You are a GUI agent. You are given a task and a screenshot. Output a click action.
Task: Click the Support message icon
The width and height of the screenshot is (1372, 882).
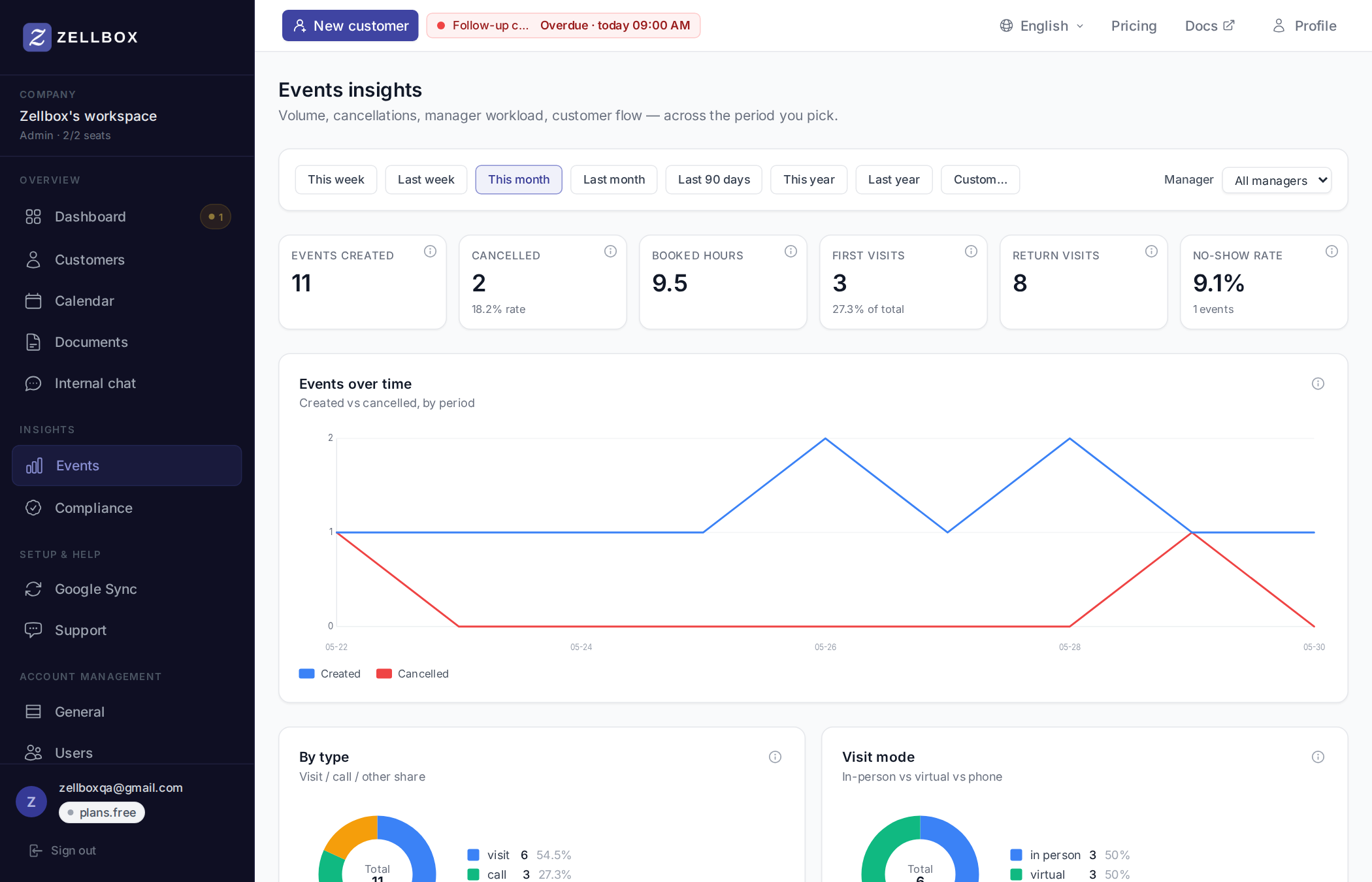tap(33, 630)
